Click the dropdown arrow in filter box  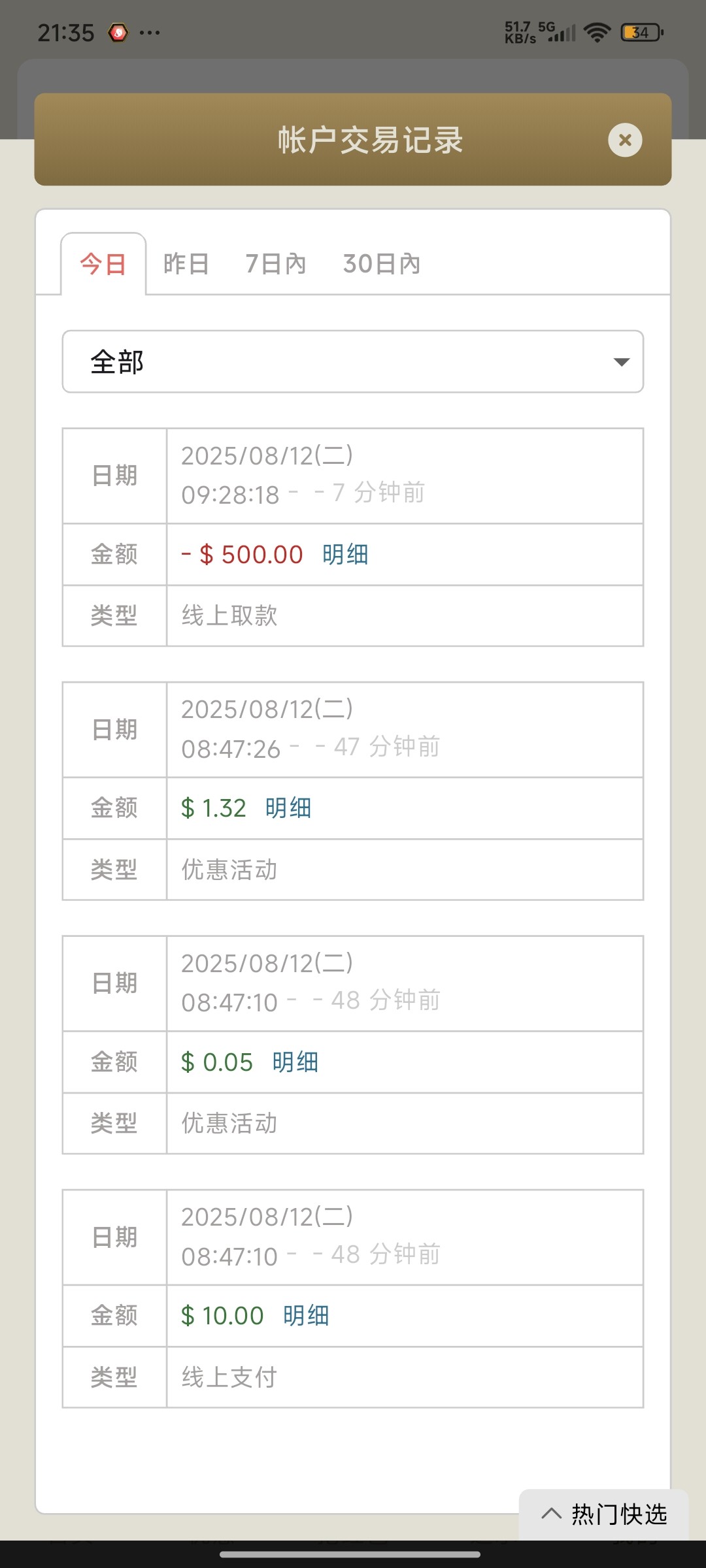click(621, 362)
